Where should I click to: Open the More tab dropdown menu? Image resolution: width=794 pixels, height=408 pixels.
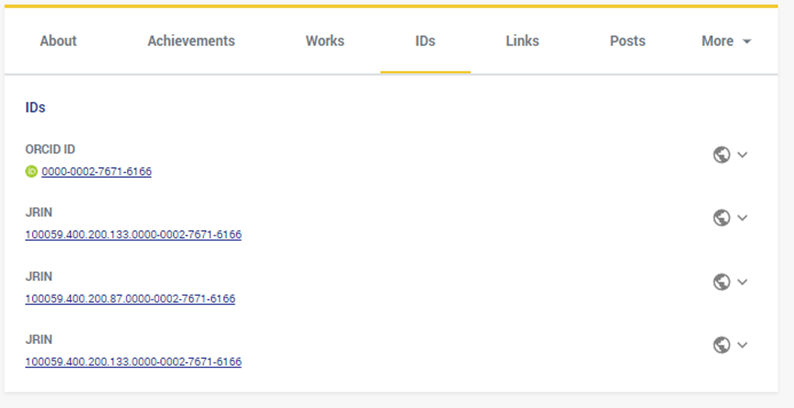[726, 41]
